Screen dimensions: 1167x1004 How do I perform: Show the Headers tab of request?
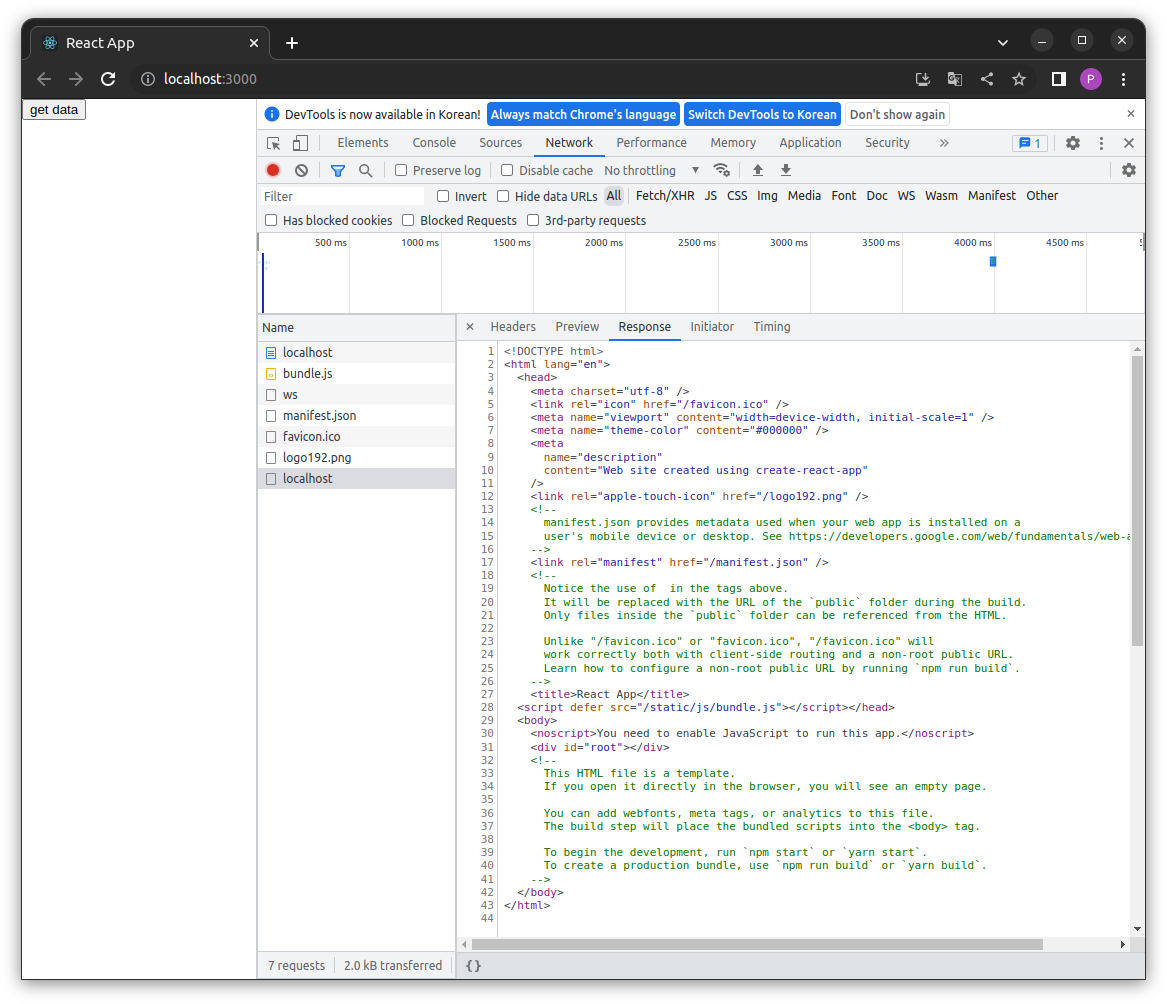coord(513,327)
